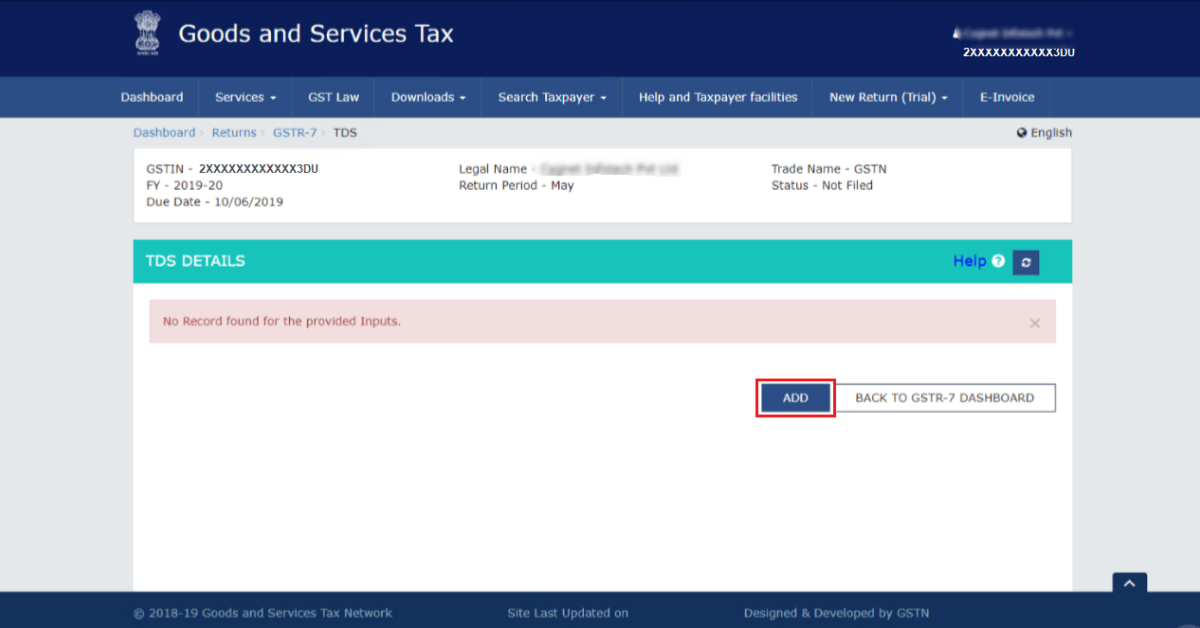Expand the New Return (Trial) menu
This screenshot has width=1200, height=628.
pos(887,97)
